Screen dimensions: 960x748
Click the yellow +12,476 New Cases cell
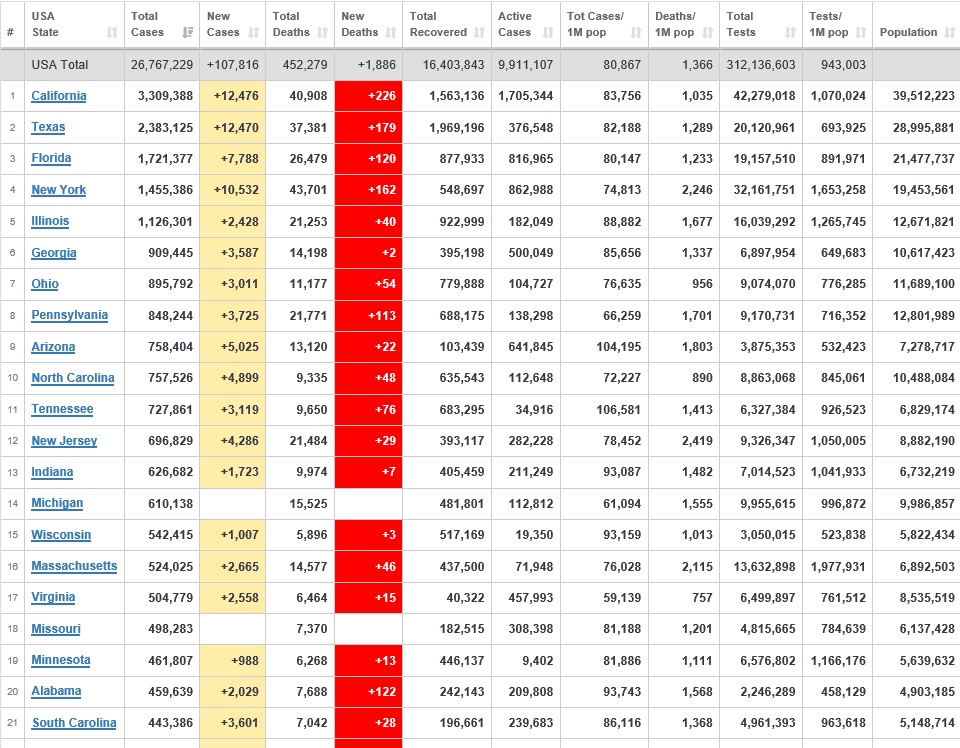232,96
